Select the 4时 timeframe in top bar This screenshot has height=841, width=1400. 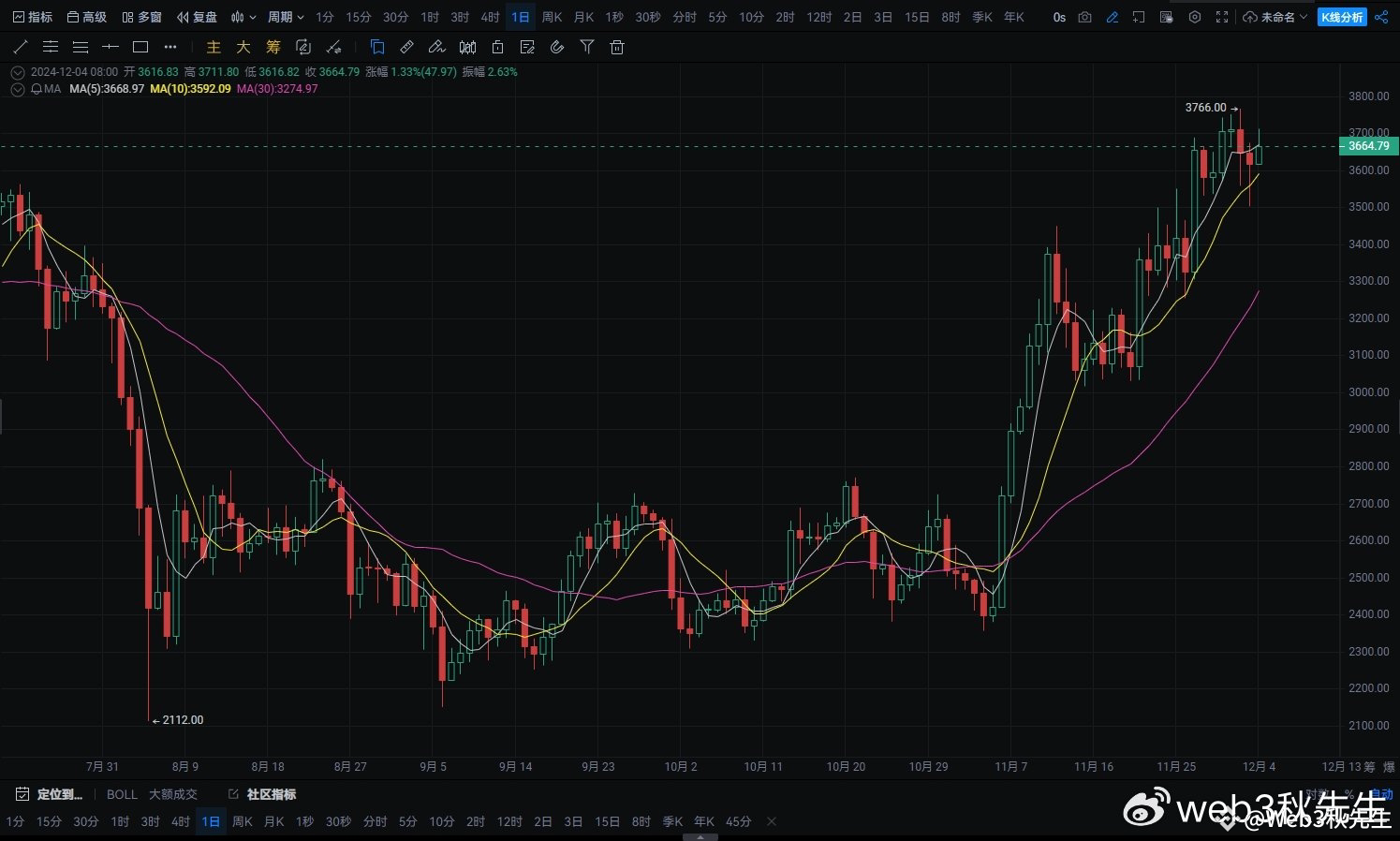(x=490, y=17)
